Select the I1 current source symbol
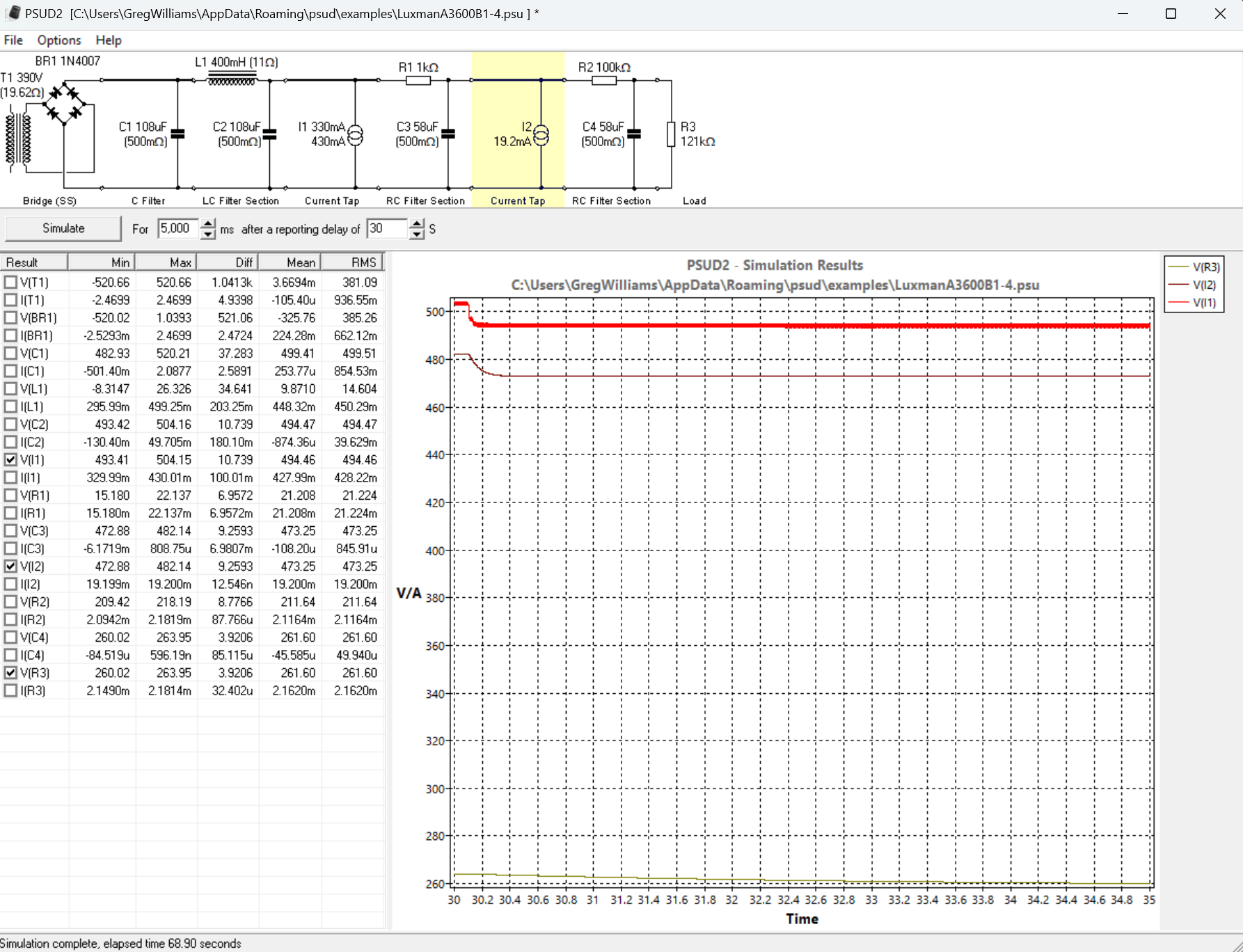The image size is (1243, 952). [x=355, y=134]
